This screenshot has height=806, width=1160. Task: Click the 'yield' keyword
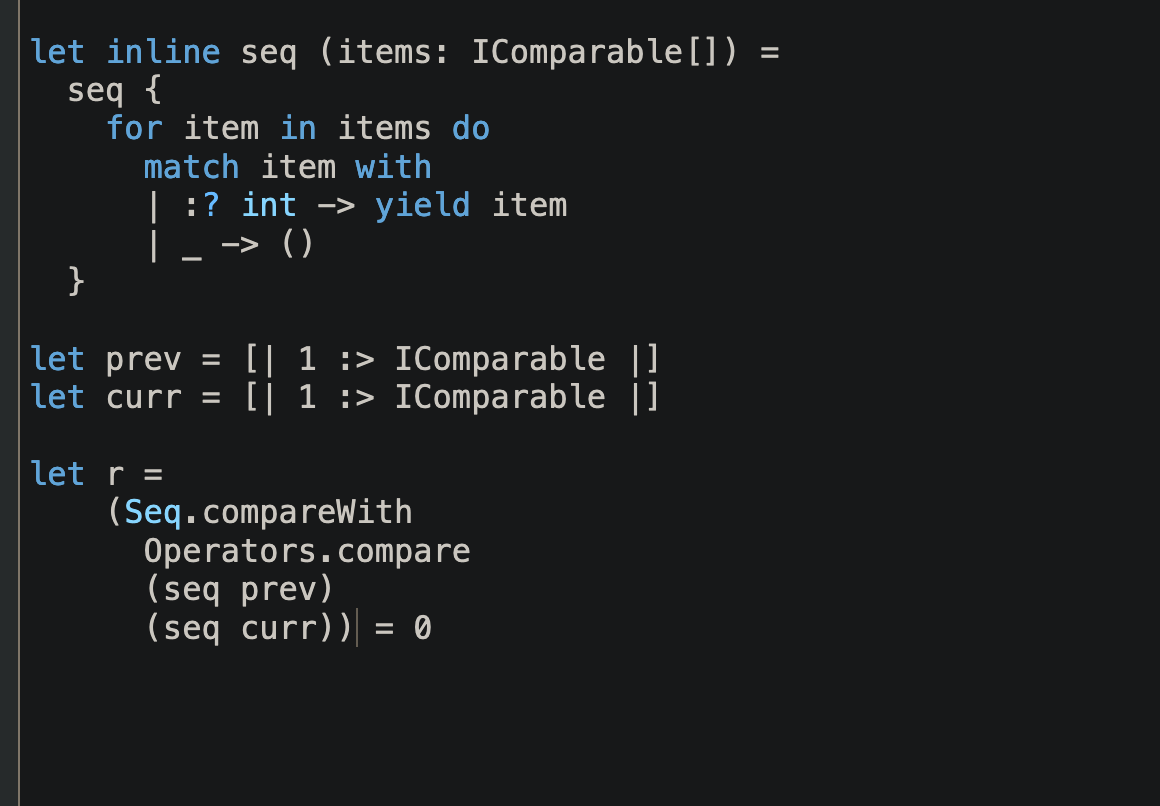[x=422, y=206]
